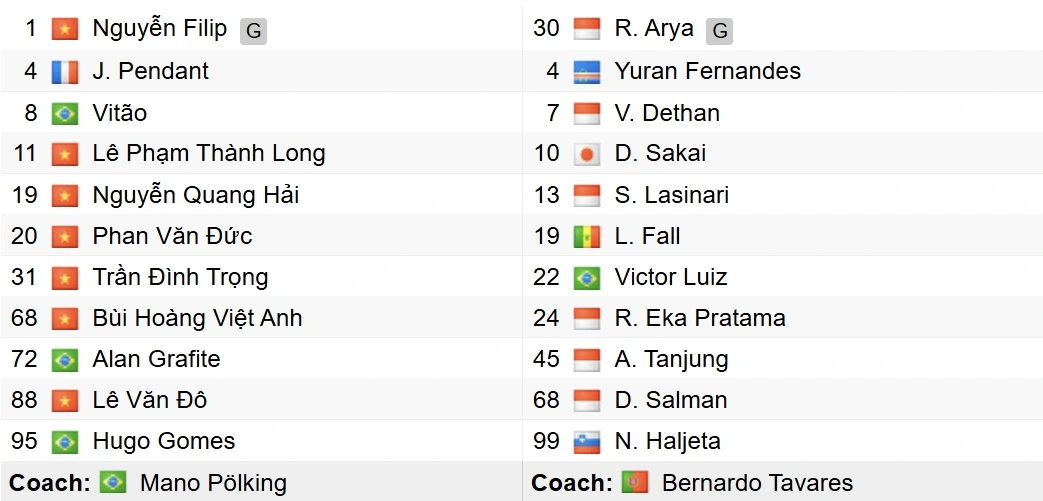
Task: Click the Cape Verde flag by Yuran Fernandes
Action: click(x=587, y=72)
